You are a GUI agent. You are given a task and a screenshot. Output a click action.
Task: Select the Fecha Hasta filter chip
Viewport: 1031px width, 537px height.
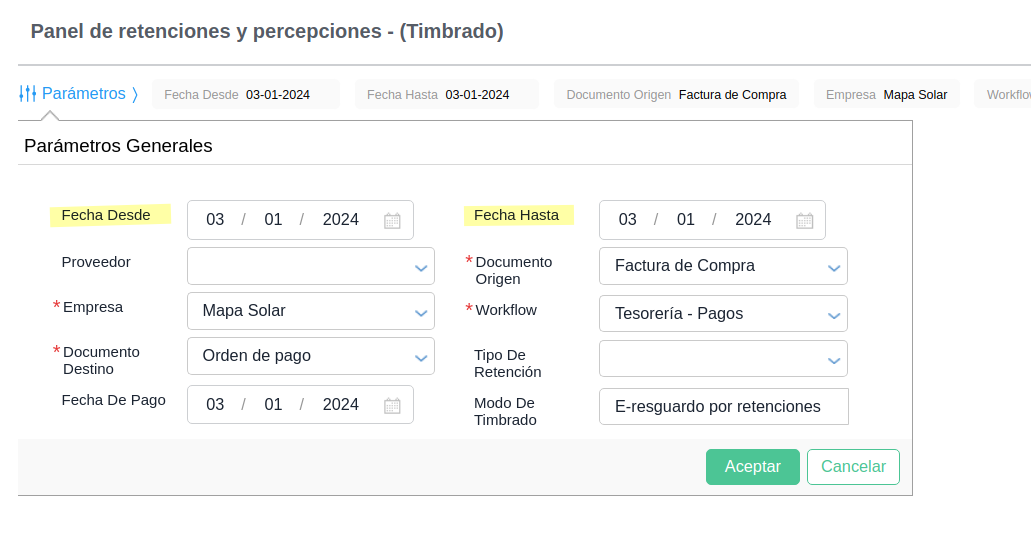(446, 95)
